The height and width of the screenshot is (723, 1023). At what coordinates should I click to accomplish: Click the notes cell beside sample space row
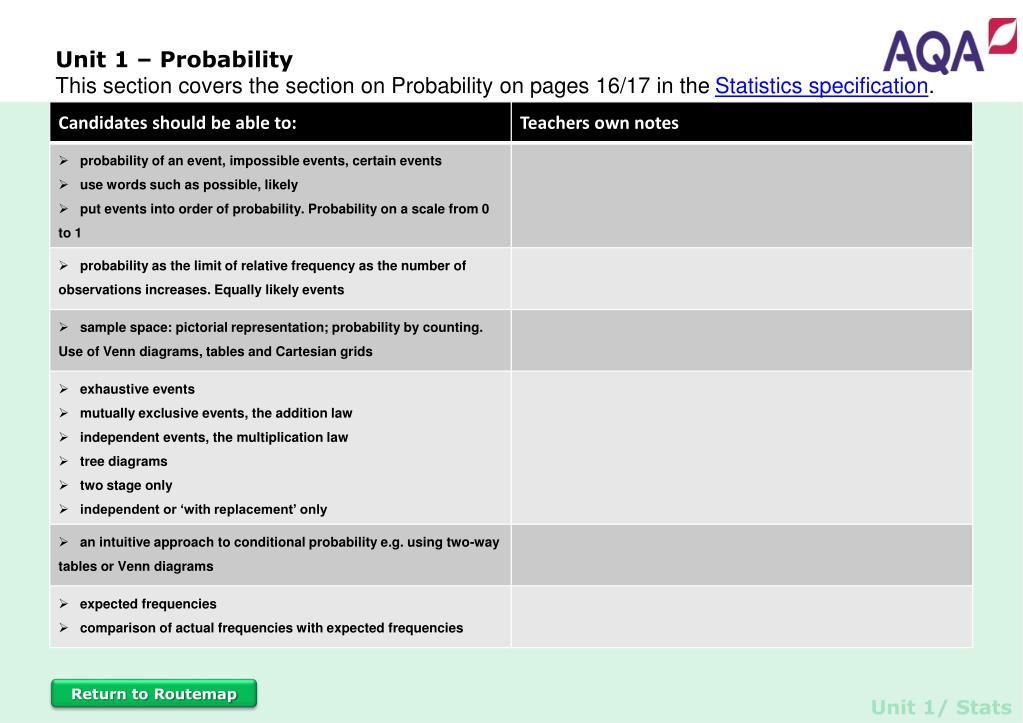click(742, 340)
